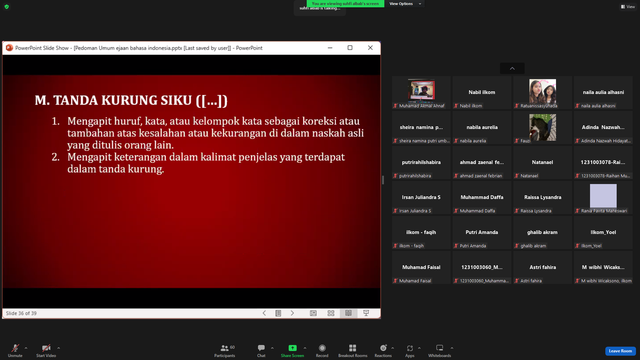Expand caret beside Reactions
Viewport: 640px width, 360px height.
(393, 348)
